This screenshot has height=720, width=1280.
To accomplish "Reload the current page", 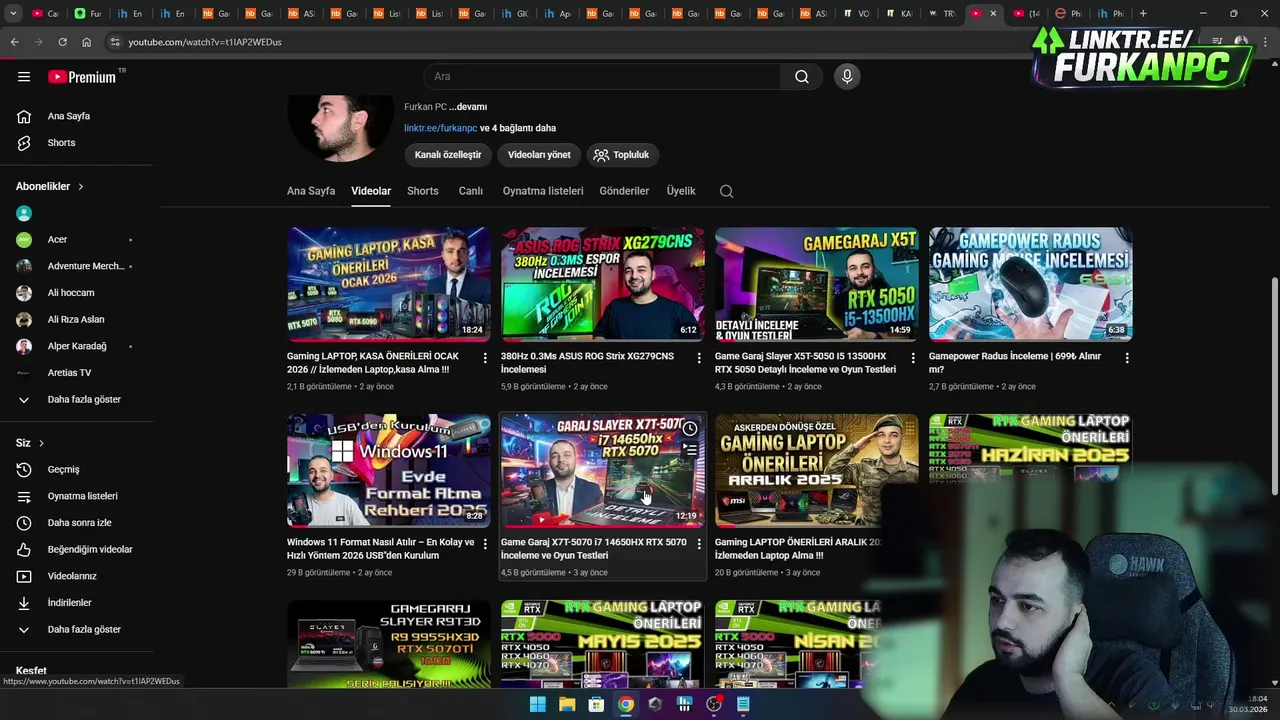I will tap(62, 42).
